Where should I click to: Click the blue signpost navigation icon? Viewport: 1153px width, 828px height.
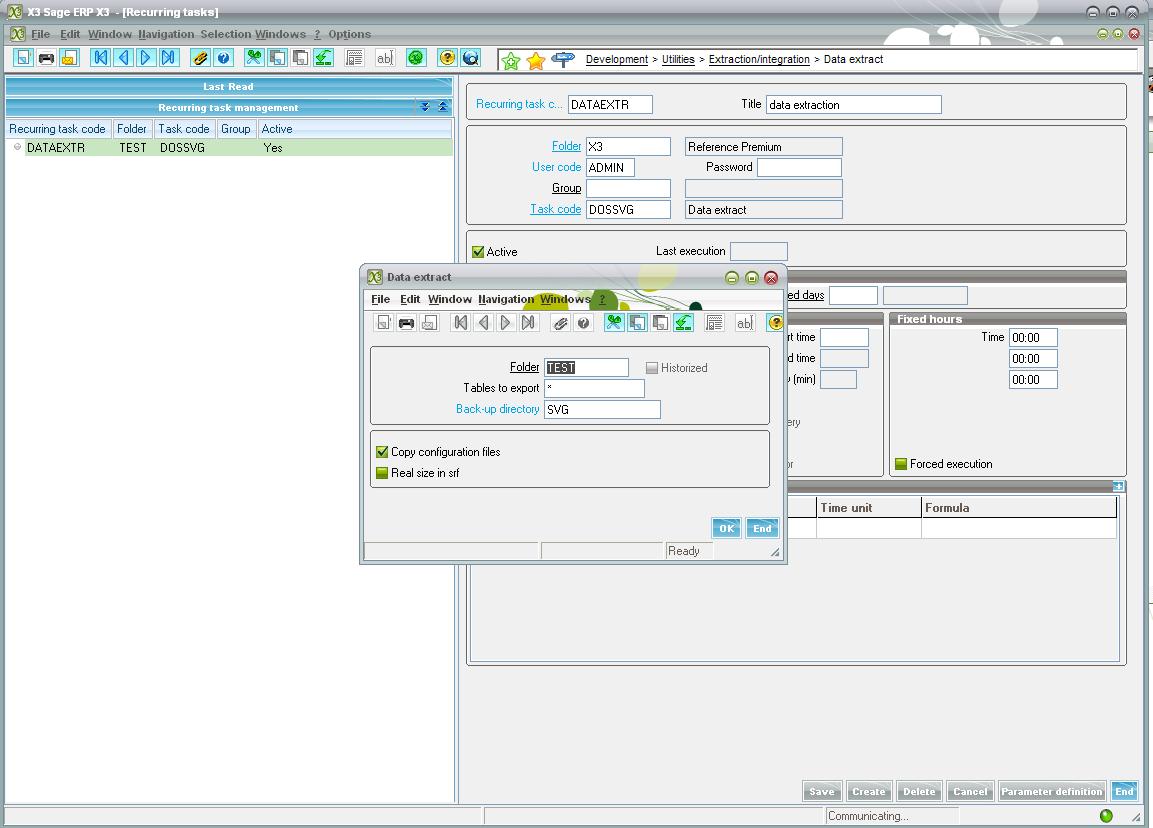click(563, 60)
